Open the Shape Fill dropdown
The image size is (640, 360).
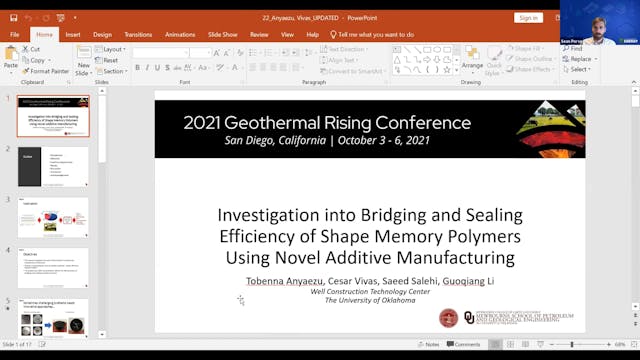click(x=525, y=49)
